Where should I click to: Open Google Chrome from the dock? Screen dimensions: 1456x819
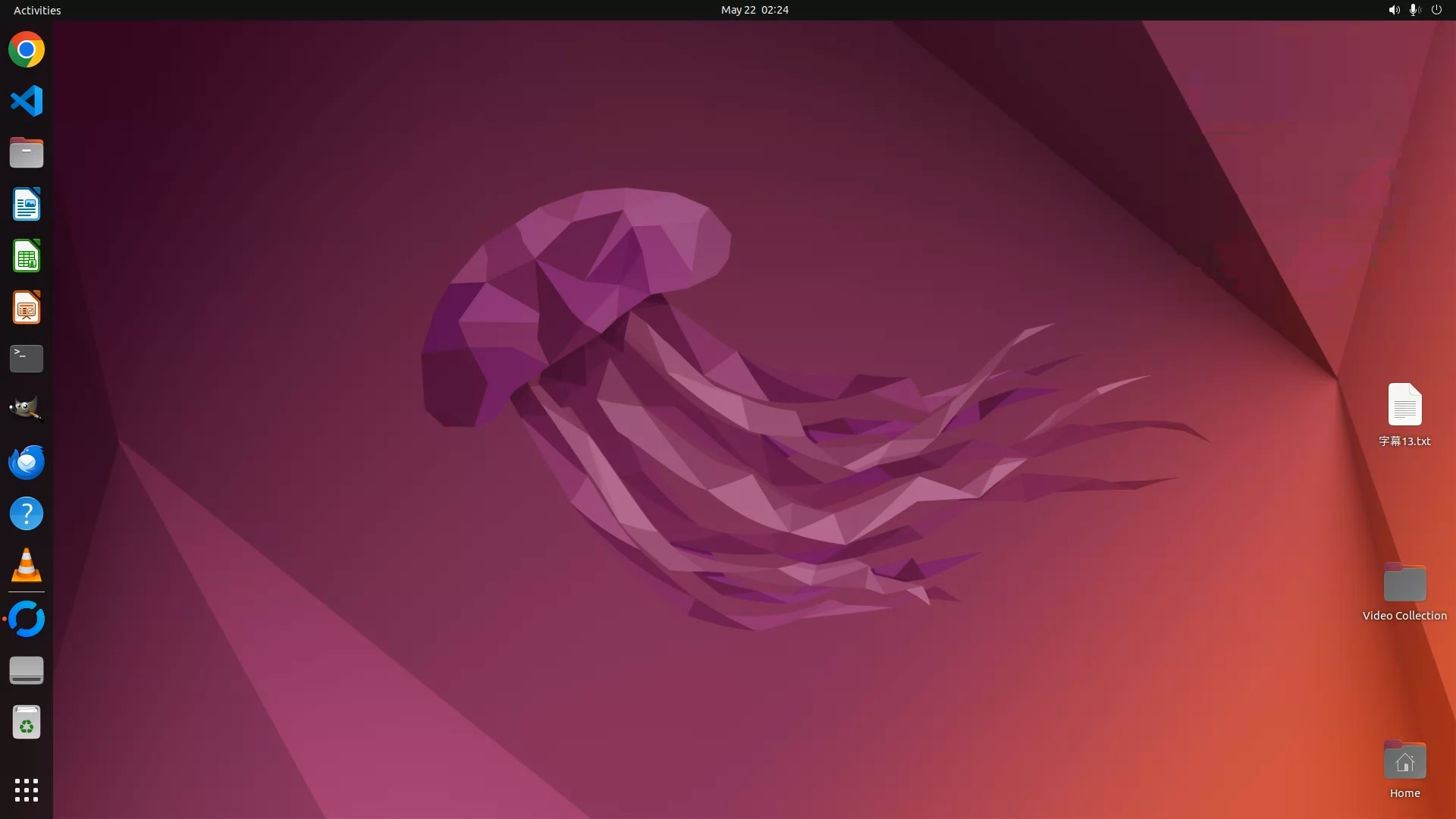coord(27,50)
